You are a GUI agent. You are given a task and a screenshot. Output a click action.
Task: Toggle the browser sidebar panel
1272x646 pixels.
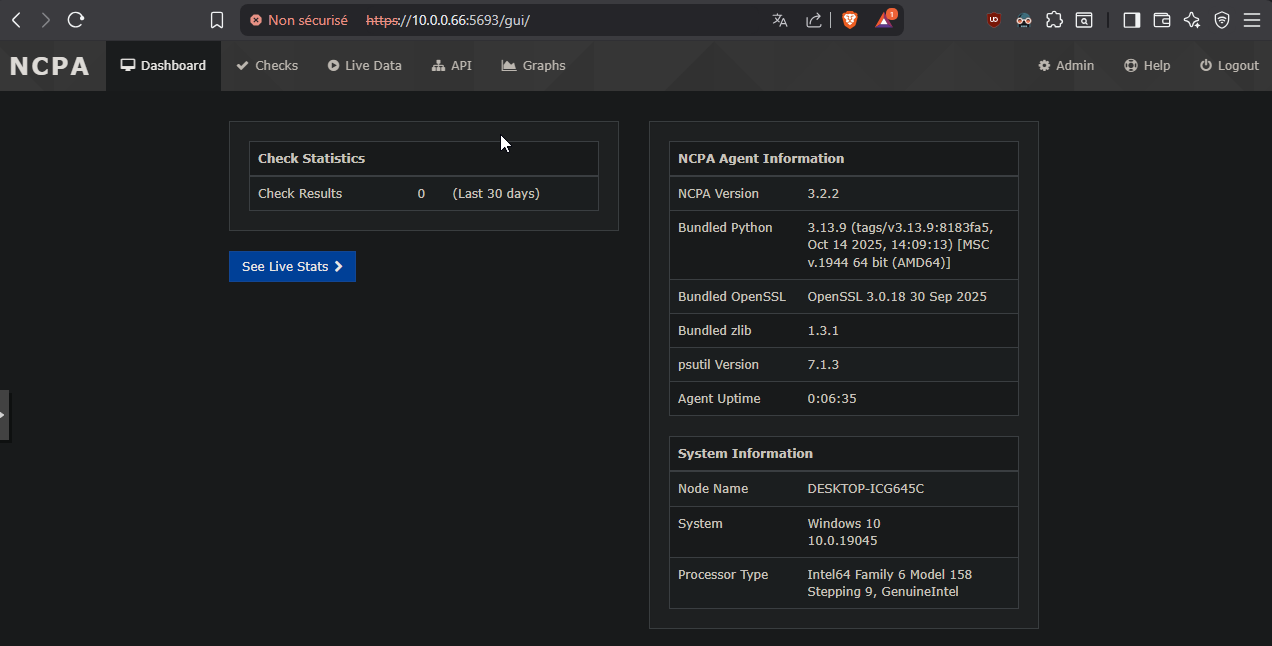[x=1131, y=20]
